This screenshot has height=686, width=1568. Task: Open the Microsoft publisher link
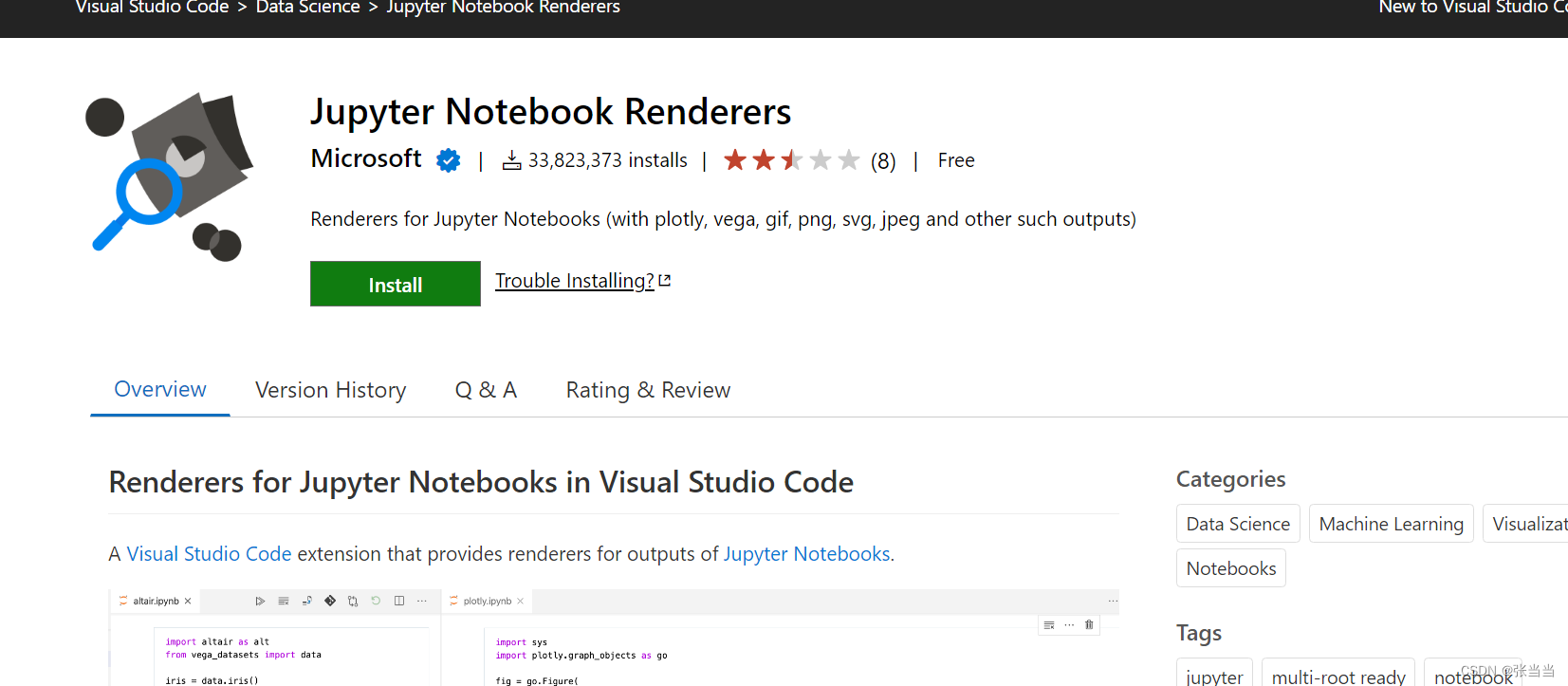pos(366,158)
